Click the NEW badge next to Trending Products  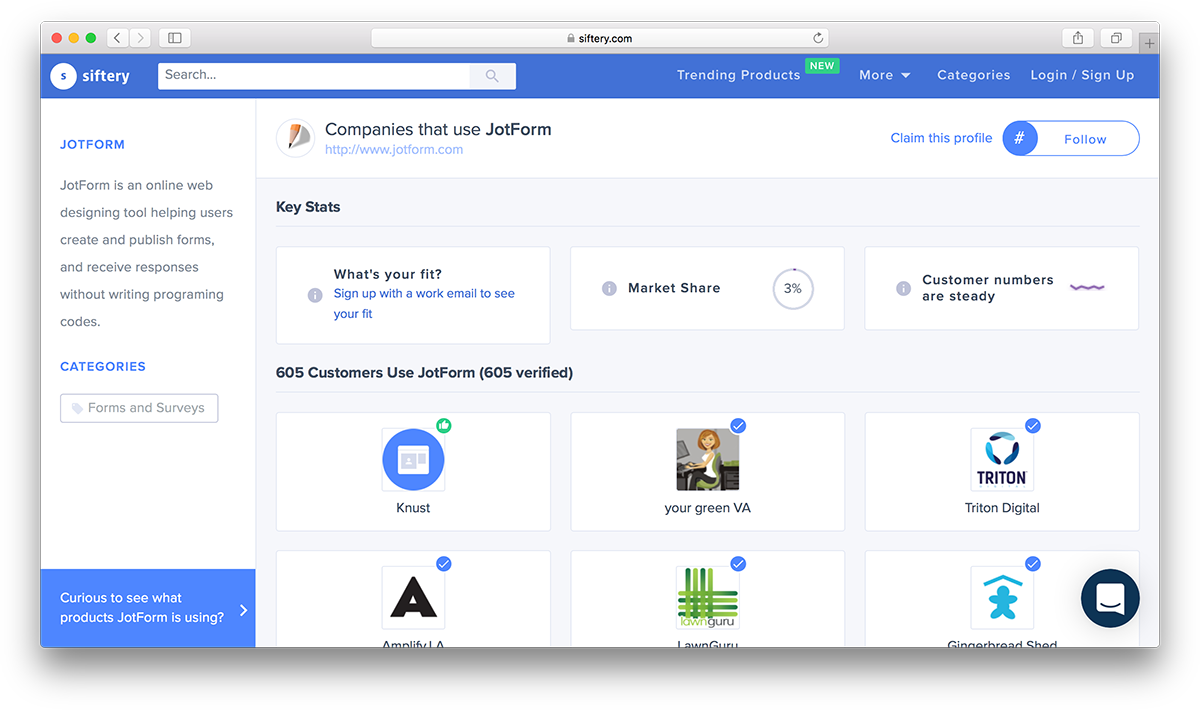[822, 66]
